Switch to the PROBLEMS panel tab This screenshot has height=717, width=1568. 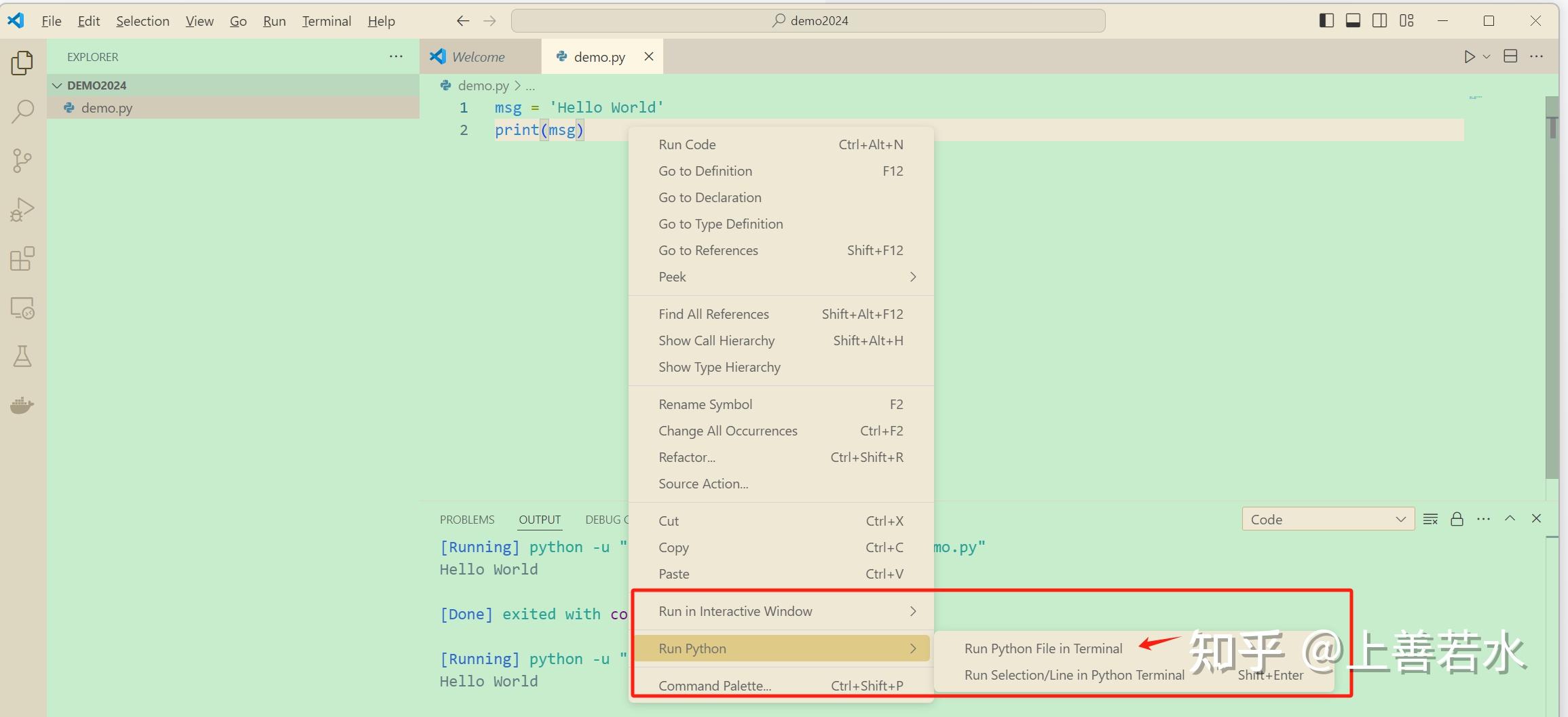coord(467,520)
